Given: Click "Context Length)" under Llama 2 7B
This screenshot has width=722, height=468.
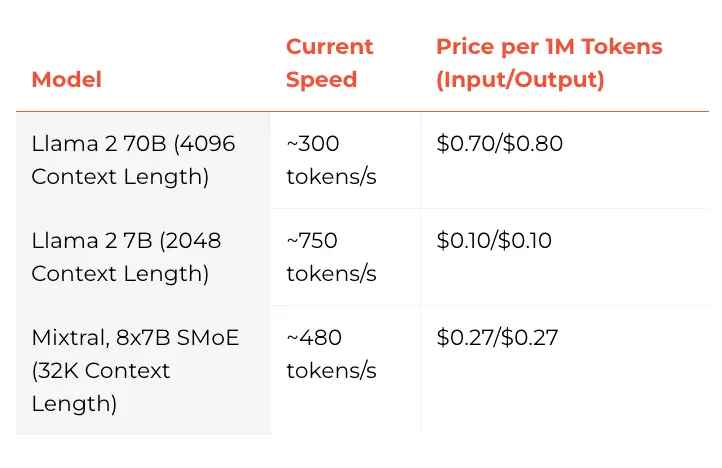Looking at the screenshot, I should pos(120,274).
